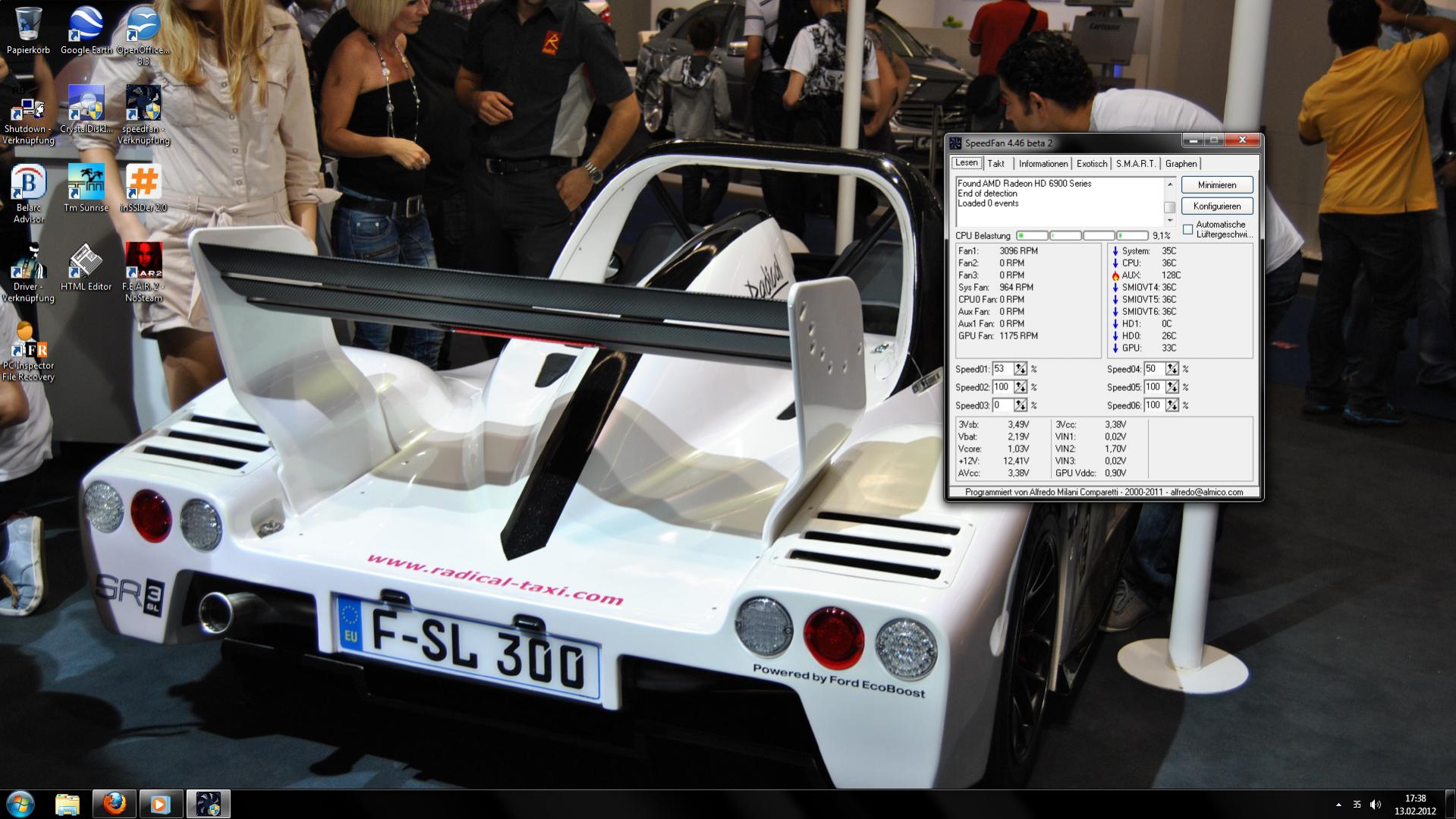
Task: Switch to the Takt tab
Action: coord(996,164)
